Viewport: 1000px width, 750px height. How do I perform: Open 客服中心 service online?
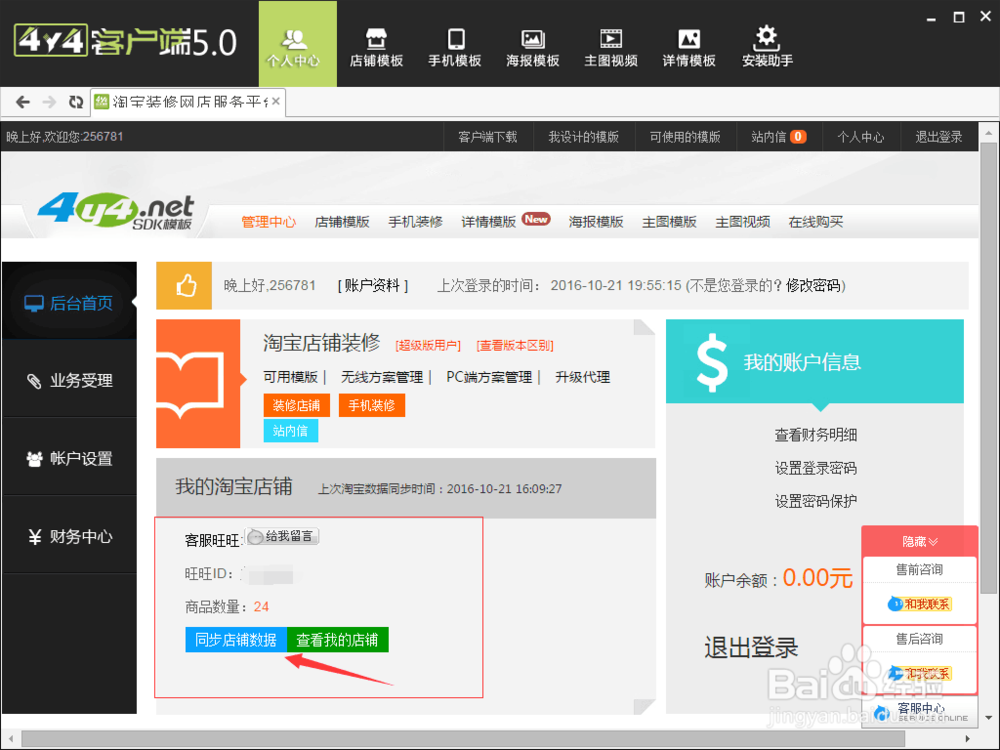tap(921, 711)
